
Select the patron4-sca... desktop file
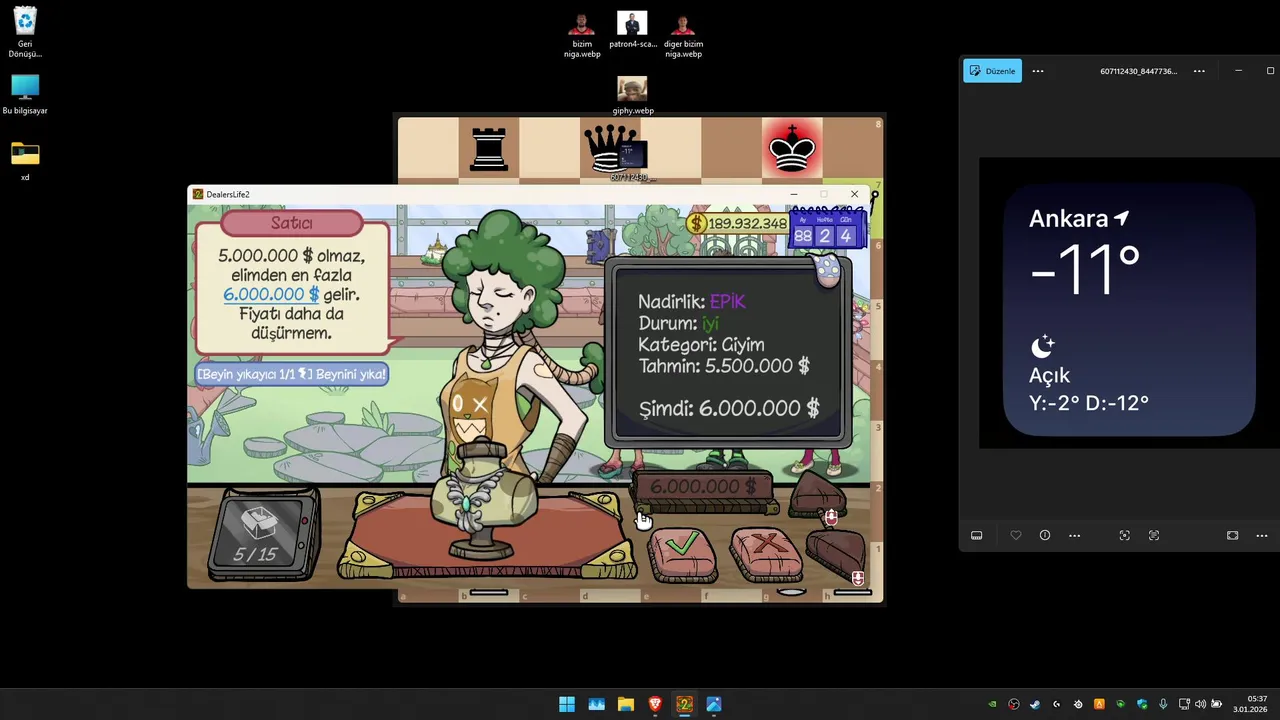pyautogui.click(x=632, y=30)
